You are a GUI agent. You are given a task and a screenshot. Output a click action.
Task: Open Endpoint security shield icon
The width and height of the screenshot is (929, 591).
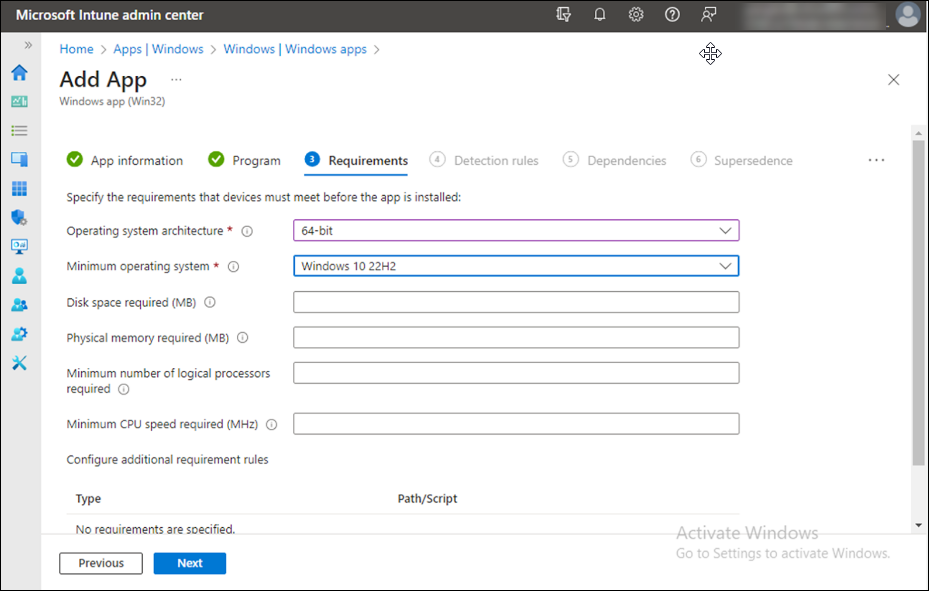click(18, 217)
